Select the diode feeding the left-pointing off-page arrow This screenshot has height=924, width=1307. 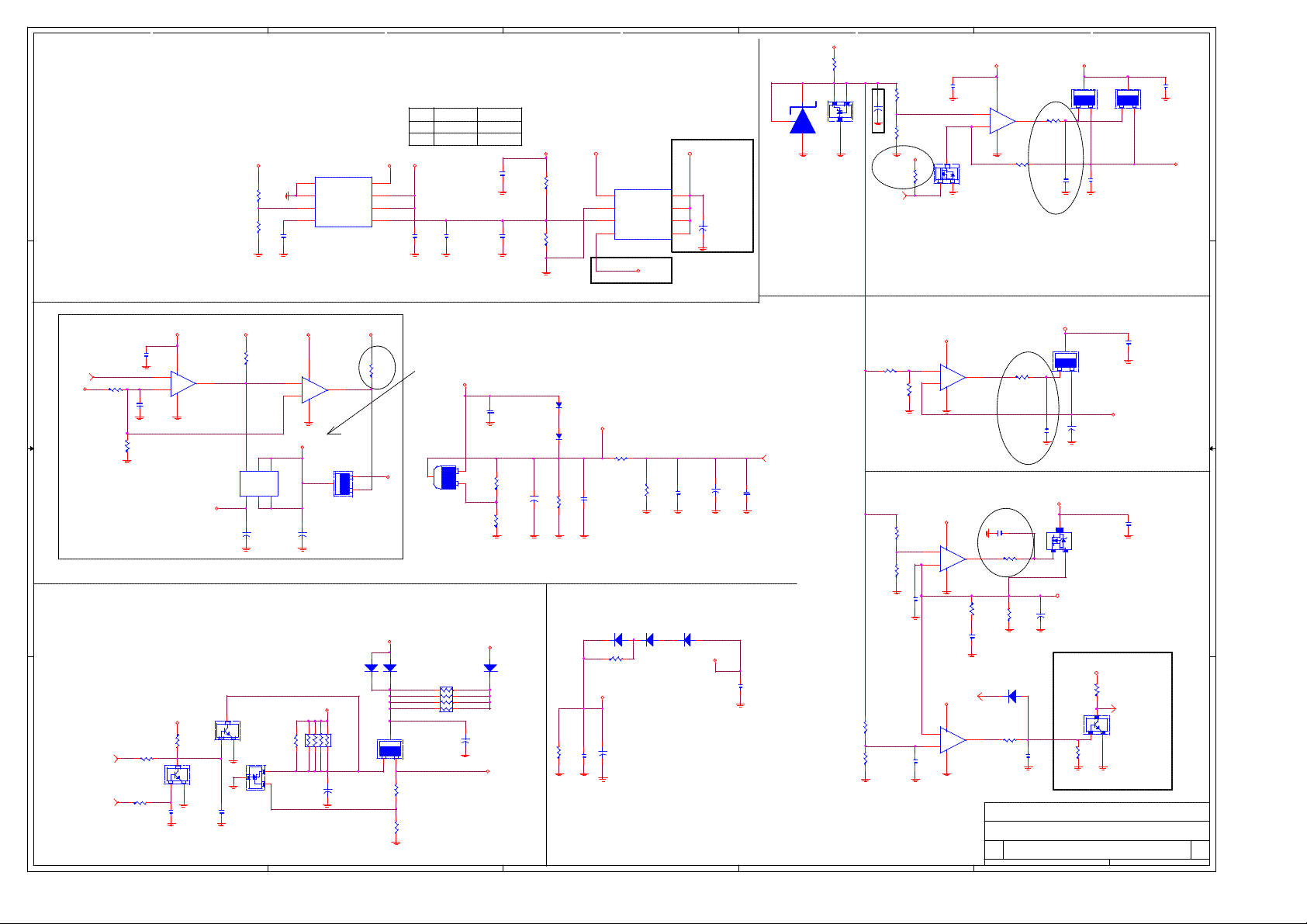1011,697
